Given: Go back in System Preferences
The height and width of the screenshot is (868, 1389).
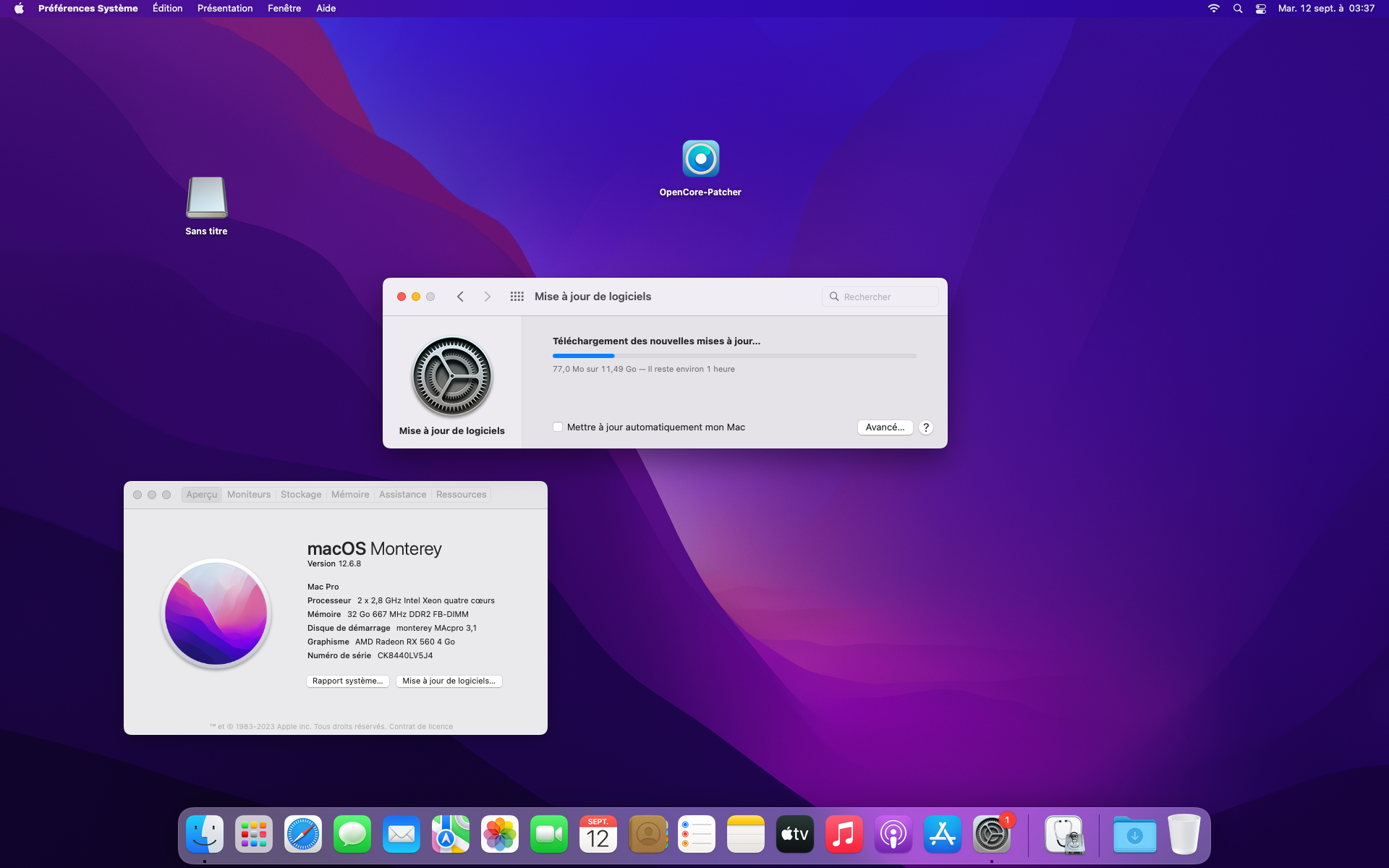Looking at the screenshot, I should click(x=460, y=297).
